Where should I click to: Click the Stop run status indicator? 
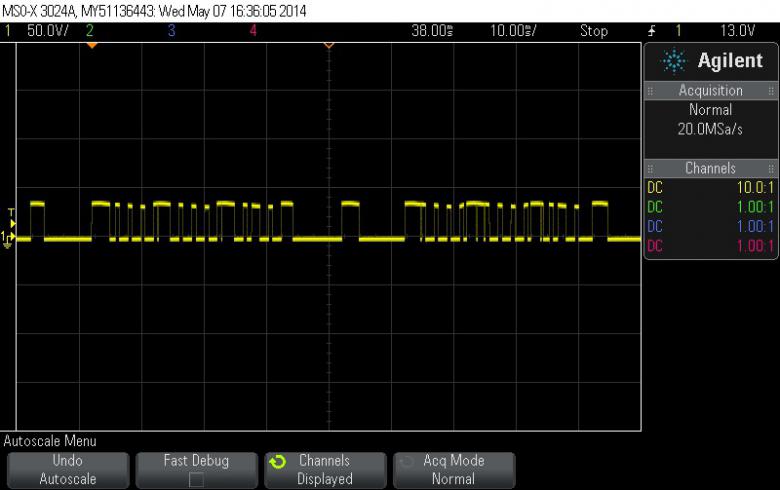click(593, 31)
